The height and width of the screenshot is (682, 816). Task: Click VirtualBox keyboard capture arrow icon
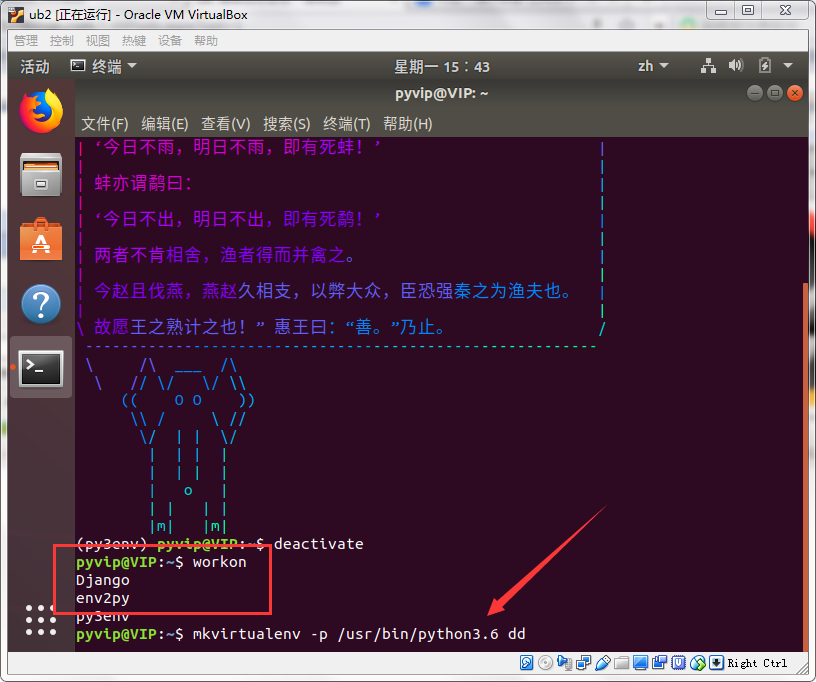(717, 663)
